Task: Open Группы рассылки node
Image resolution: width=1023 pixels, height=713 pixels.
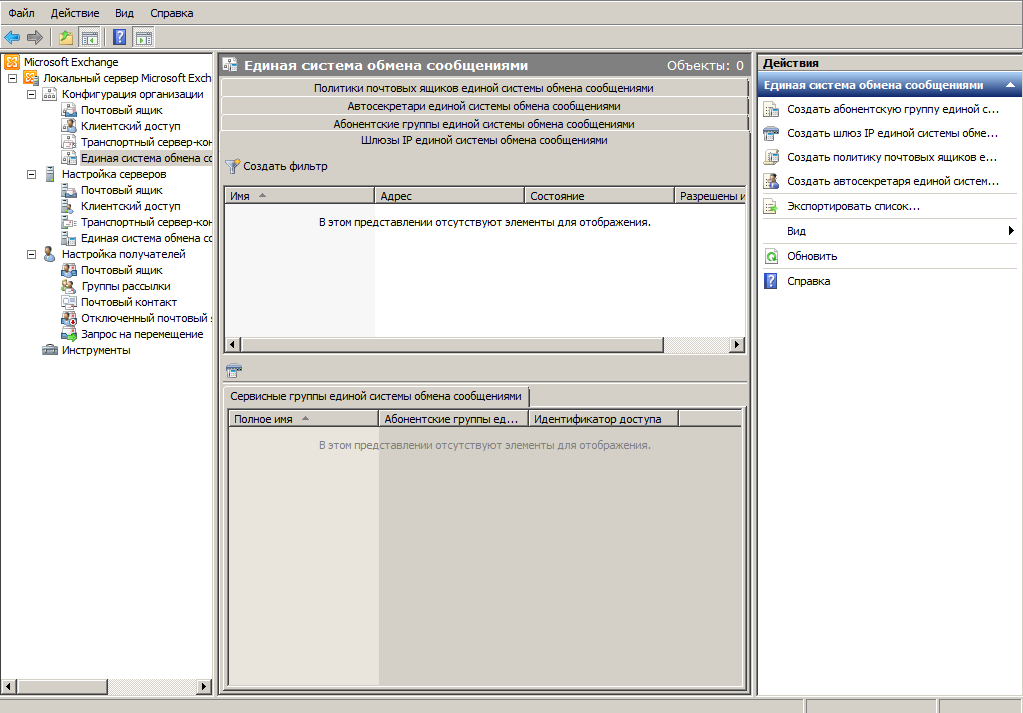Action: pos(126,286)
